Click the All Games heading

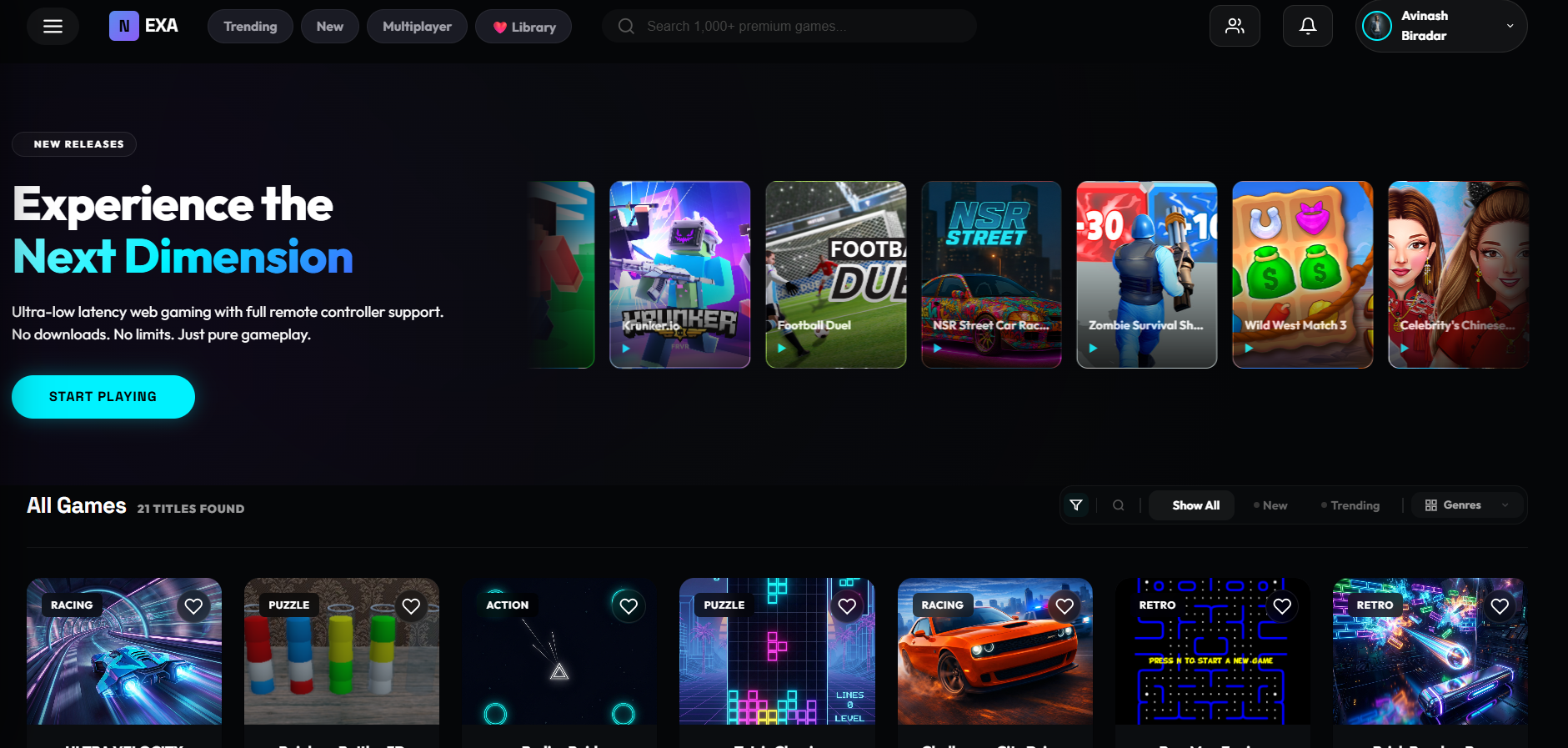77,506
